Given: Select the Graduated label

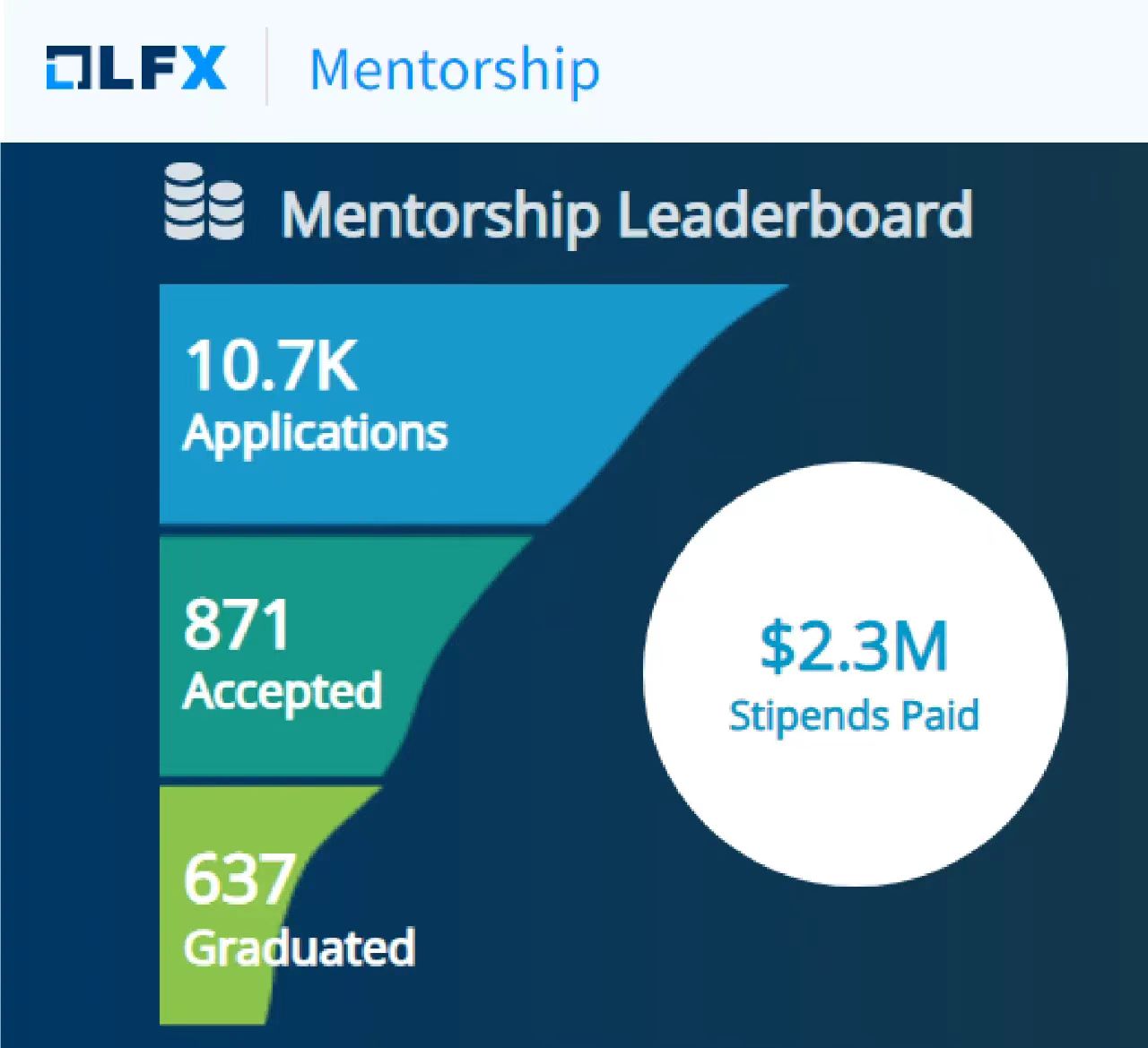Looking at the screenshot, I should pos(299,948).
